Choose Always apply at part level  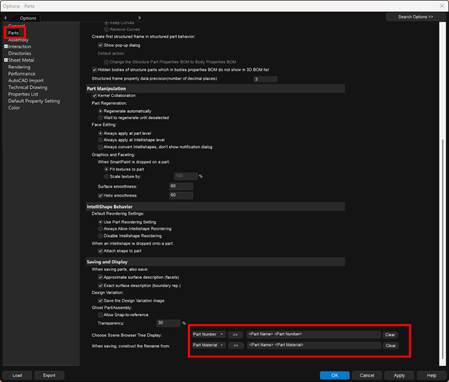[100, 133]
